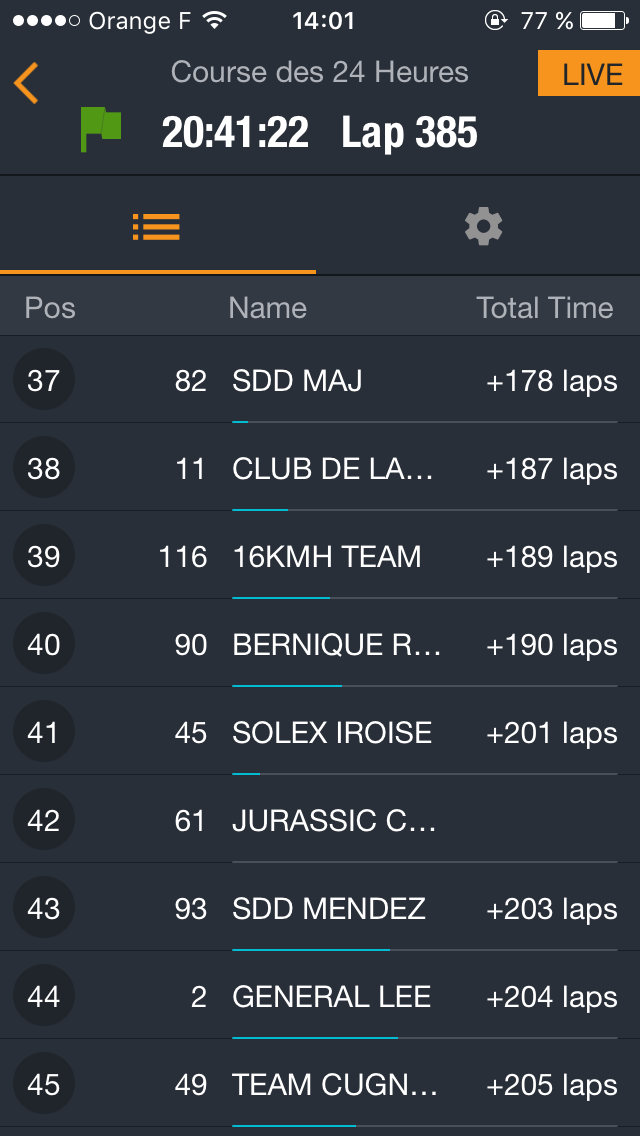Sort by the Pos column header
The height and width of the screenshot is (1136, 640).
point(50,308)
